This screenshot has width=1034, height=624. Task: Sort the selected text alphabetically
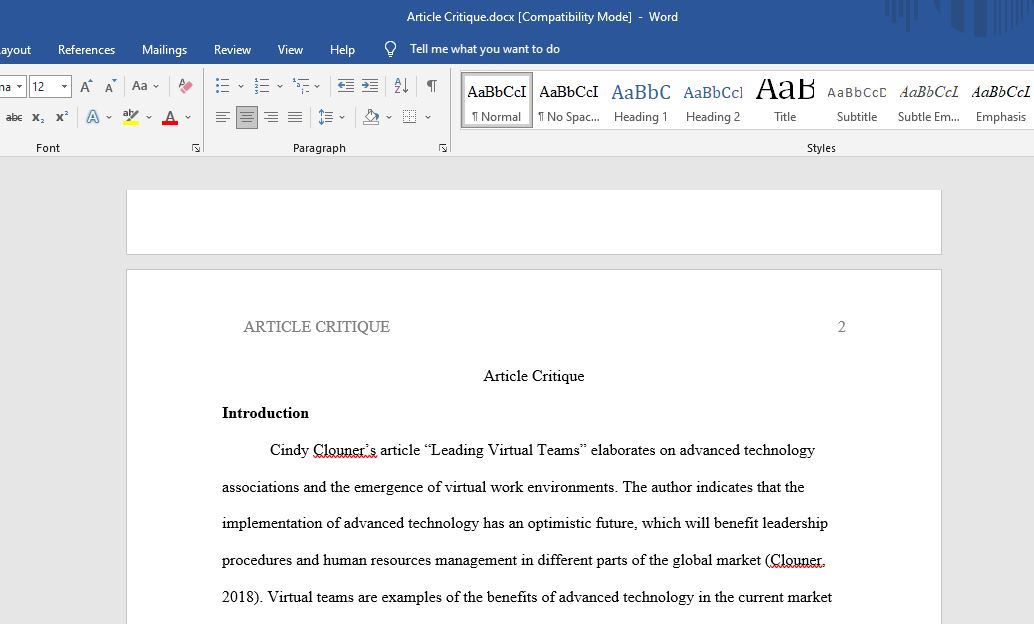coord(401,86)
